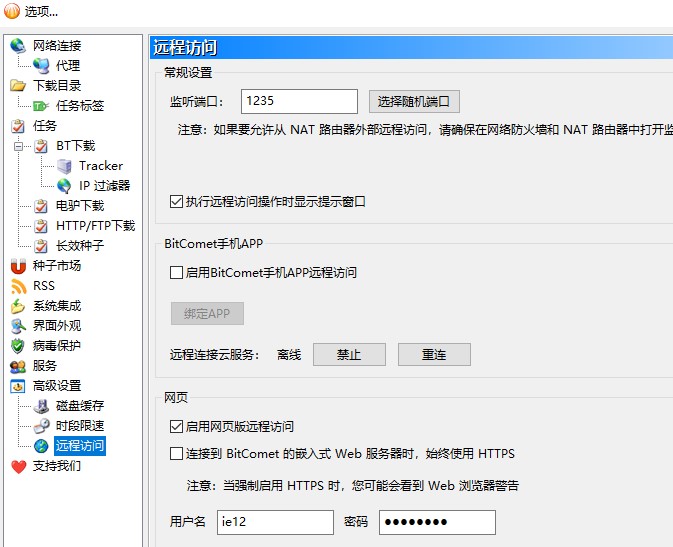Open 长效种子 settings page
This screenshot has height=547, width=673.
tap(80, 246)
